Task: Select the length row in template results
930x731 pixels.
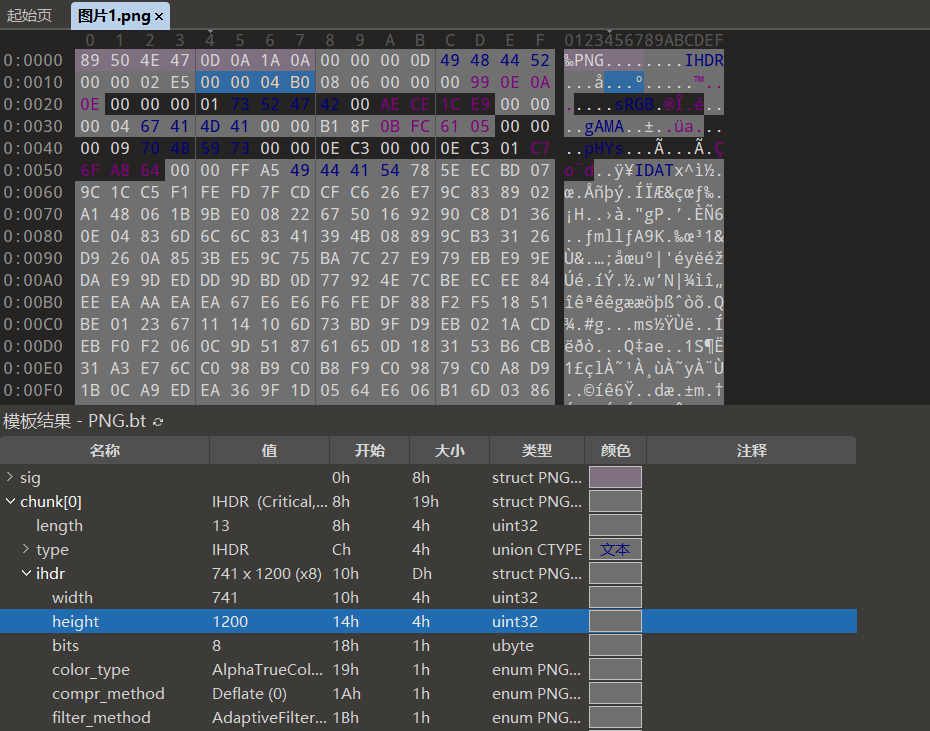Action: (428, 526)
